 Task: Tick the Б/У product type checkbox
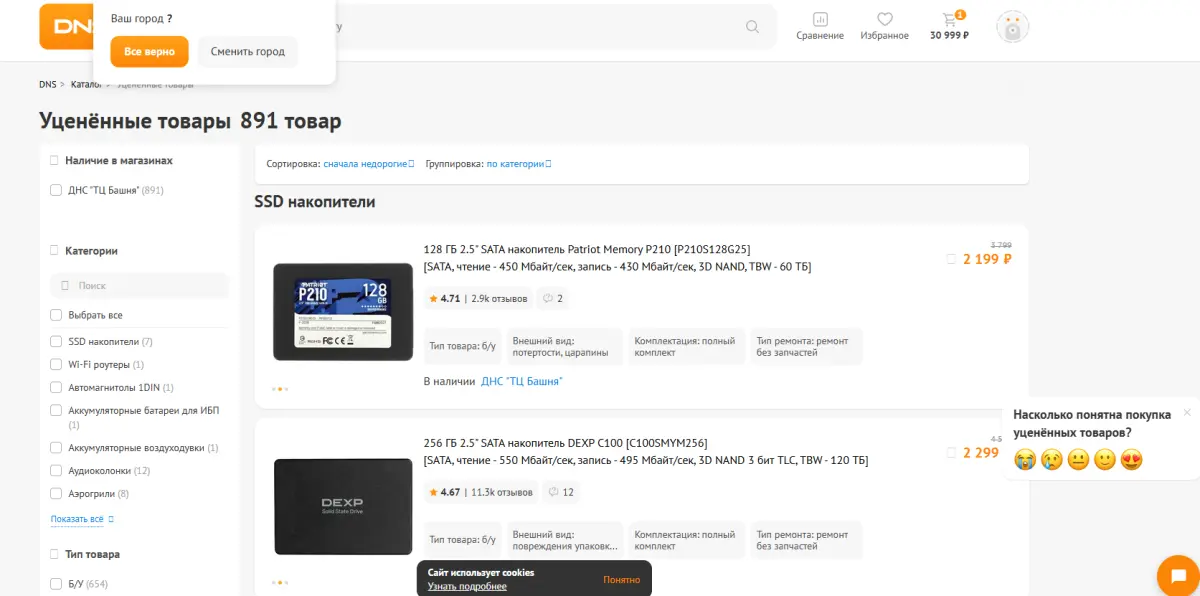(x=56, y=583)
